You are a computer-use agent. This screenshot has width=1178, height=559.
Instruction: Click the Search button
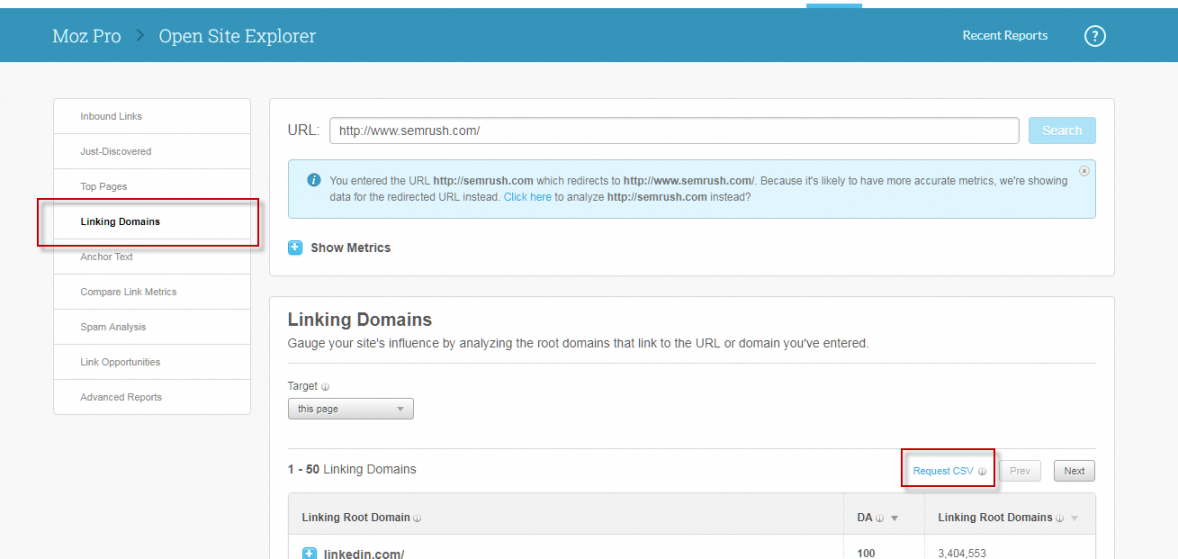[x=1061, y=131]
